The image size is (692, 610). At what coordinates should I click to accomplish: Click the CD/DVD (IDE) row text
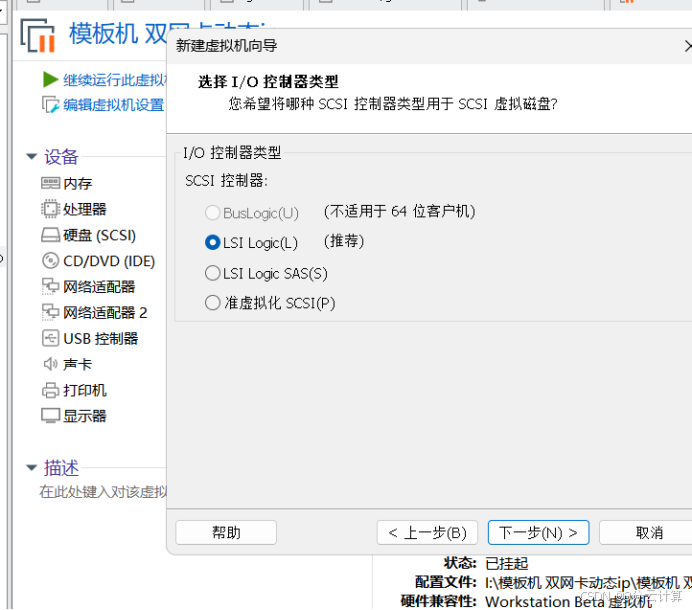coord(109,261)
